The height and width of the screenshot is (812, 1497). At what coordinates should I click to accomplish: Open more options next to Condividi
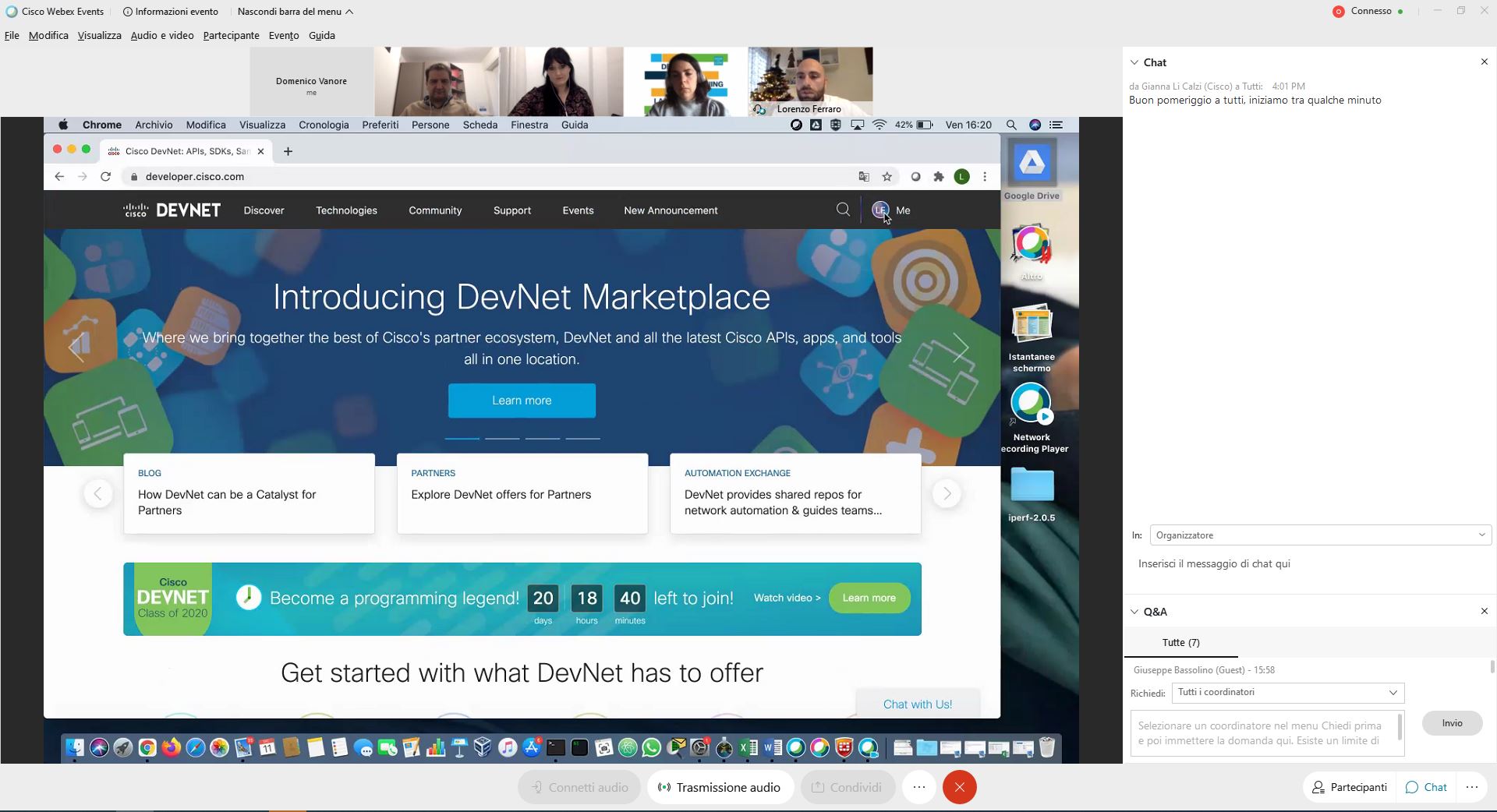click(919, 787)
